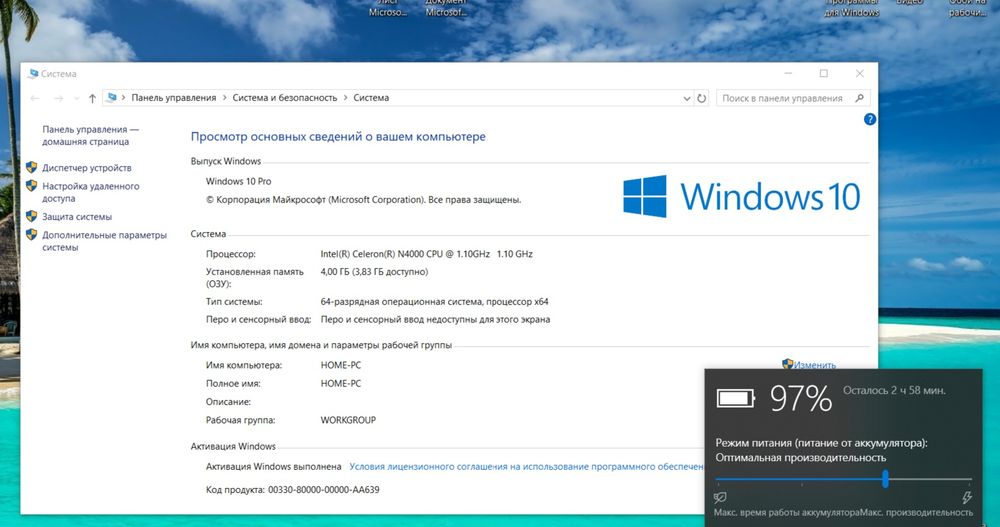The width and height of the screenshot is (1000, 527).
Task: Click the shield icon beside Диспетчер устройств
Action: (x=31, y=167)
